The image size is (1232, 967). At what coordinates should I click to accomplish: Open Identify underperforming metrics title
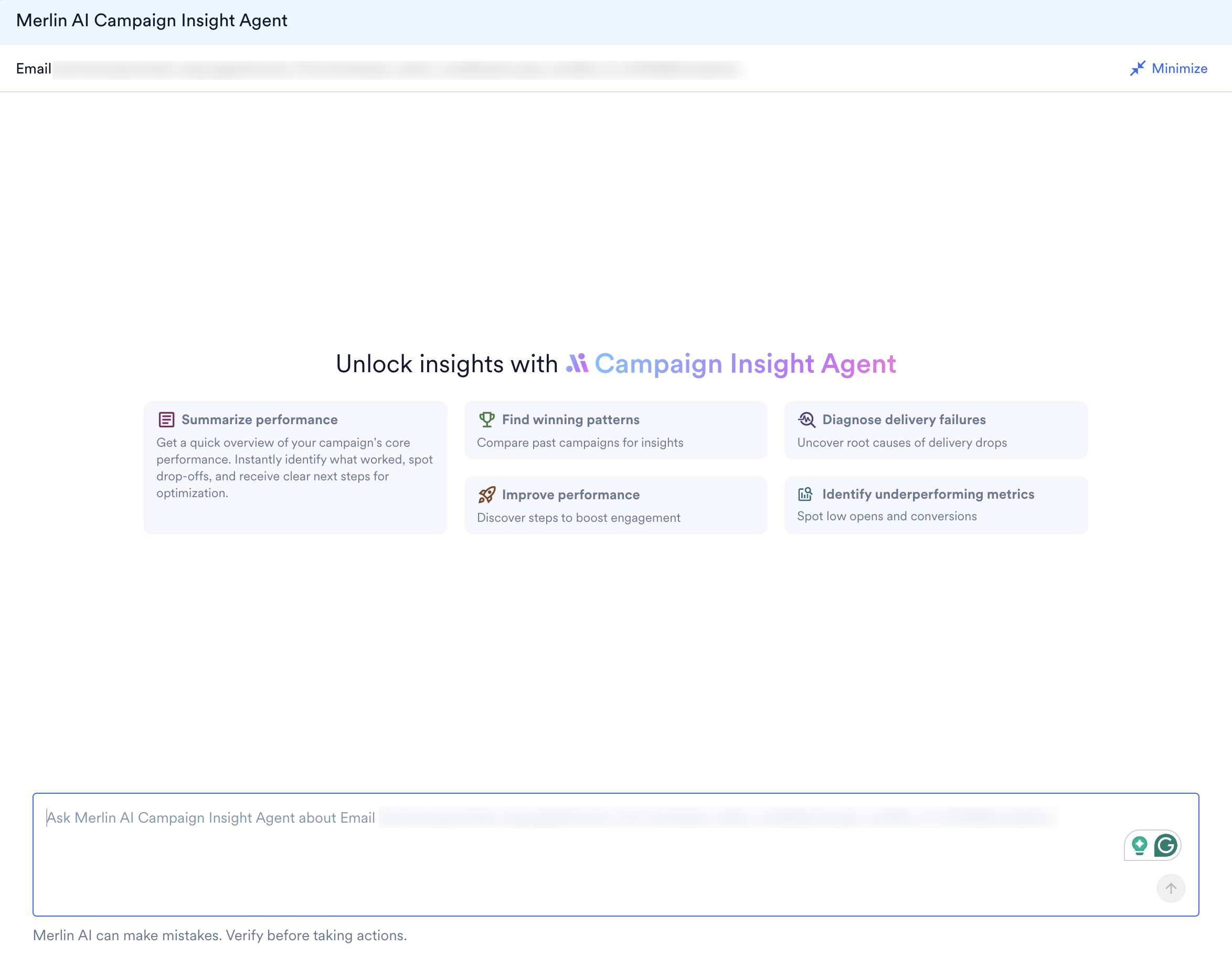[928, 494]
